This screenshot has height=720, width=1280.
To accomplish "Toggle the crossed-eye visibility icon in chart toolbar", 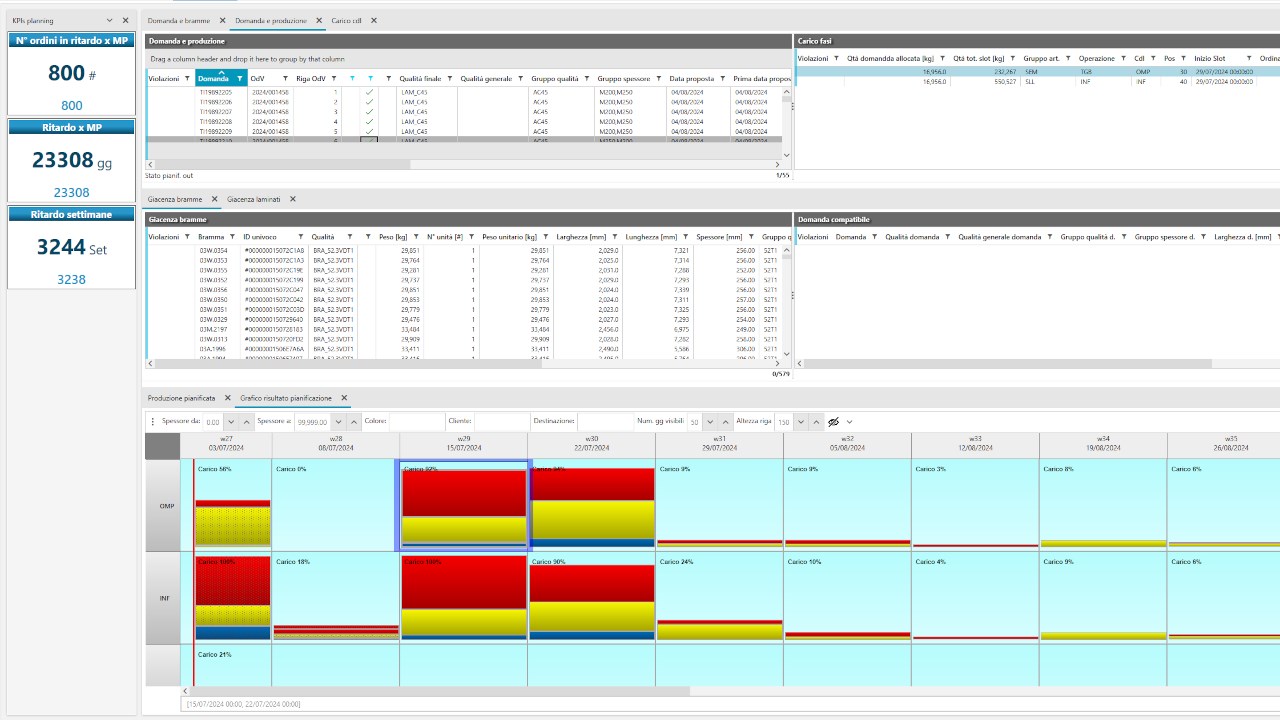I will click(x=833, y=422).
